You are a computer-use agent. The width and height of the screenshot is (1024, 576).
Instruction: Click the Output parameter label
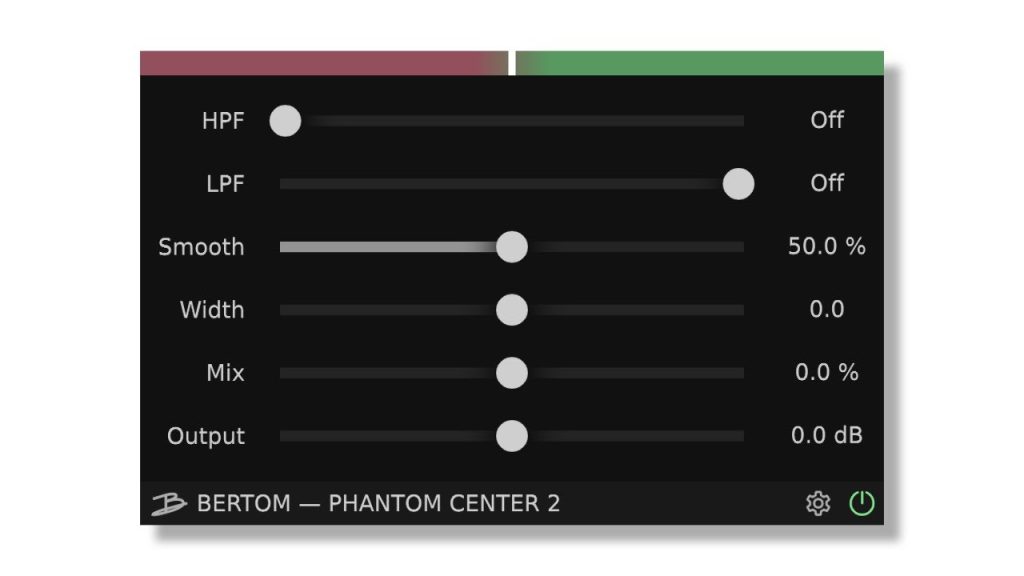point(207,436)
